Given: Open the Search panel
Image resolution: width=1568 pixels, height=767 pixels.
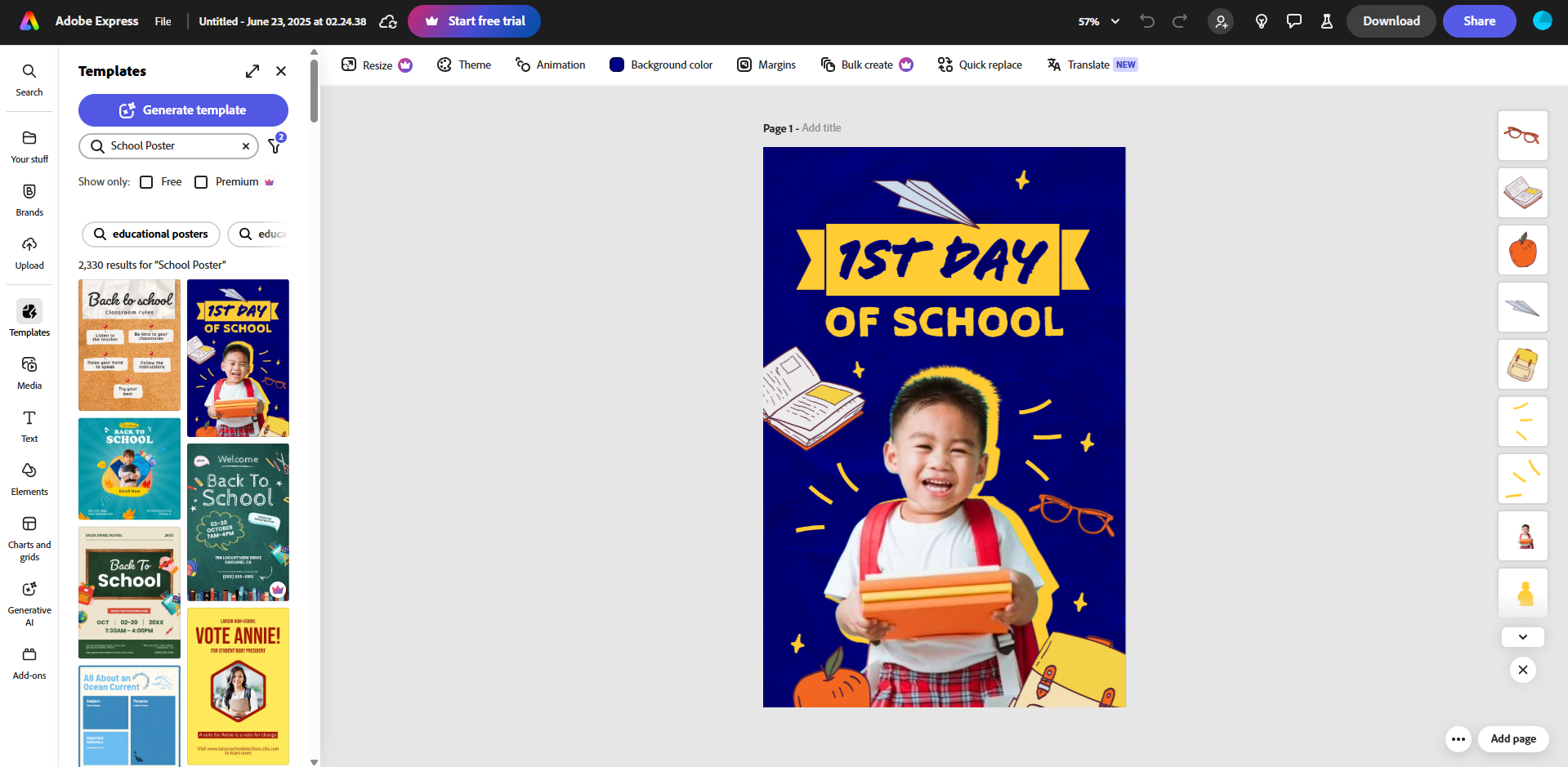Looking at the screenshot, I should [x=29, y=78].
